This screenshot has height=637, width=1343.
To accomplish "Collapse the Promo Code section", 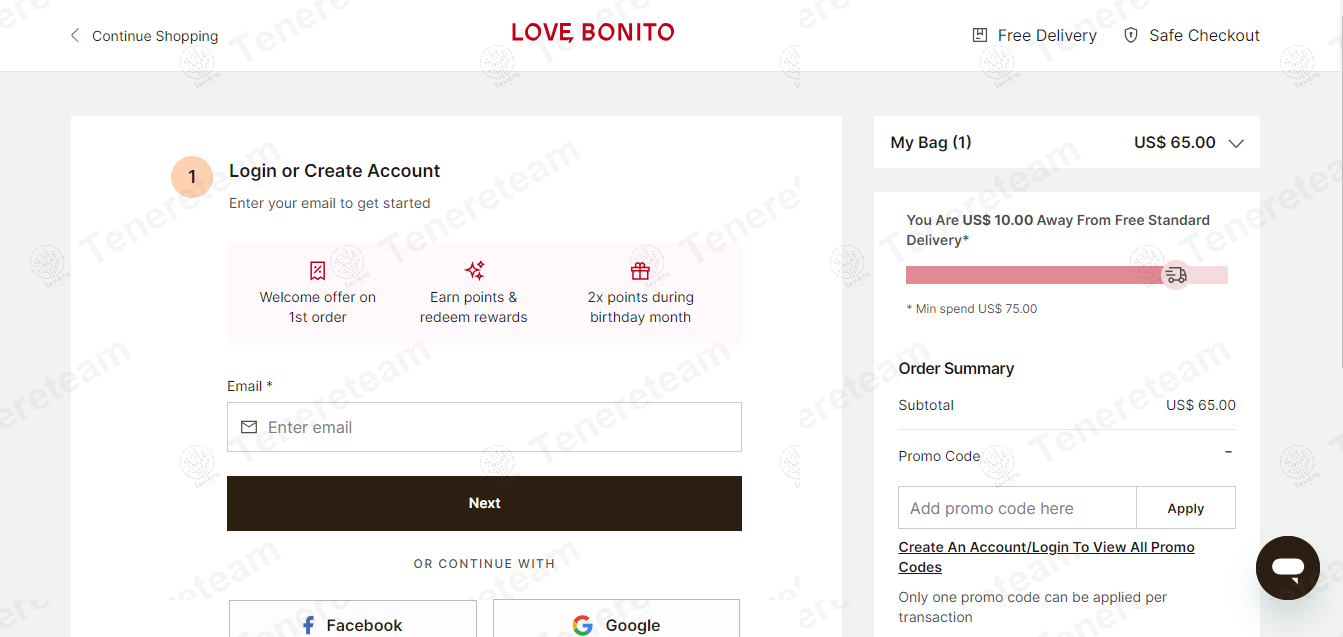I will [1229, 452].
